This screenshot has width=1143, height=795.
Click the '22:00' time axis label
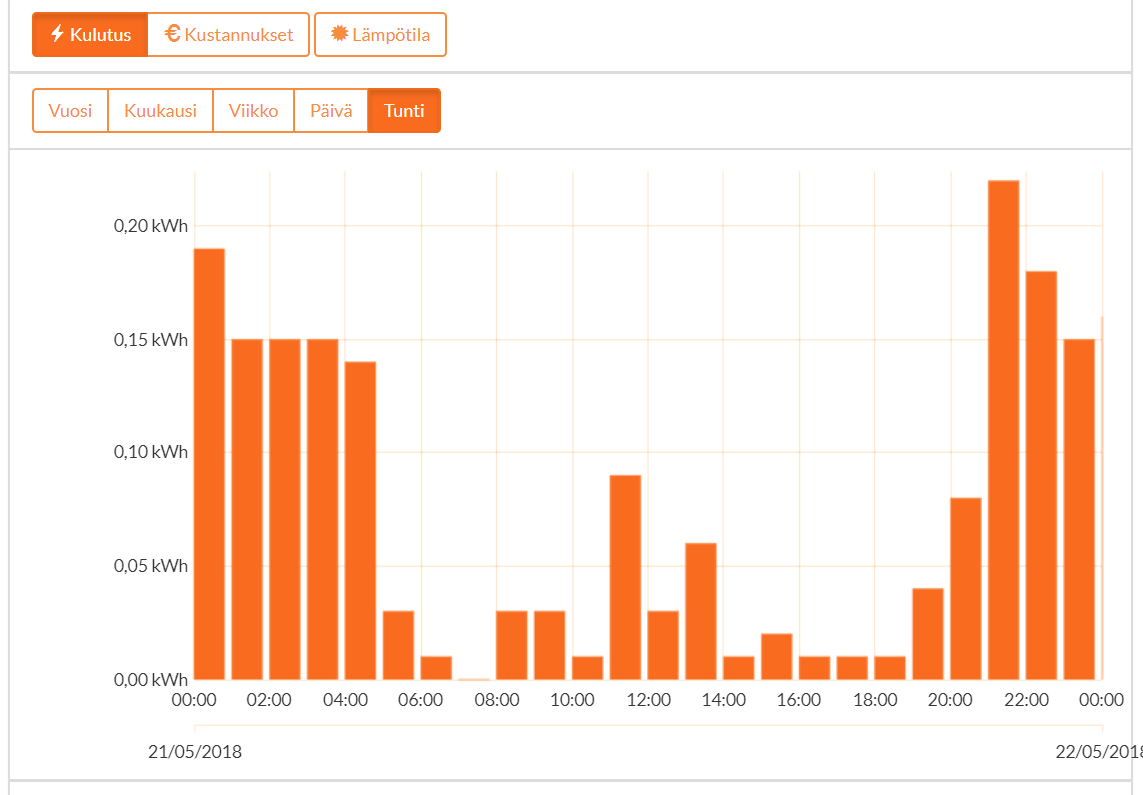(x=1026, y=700)
